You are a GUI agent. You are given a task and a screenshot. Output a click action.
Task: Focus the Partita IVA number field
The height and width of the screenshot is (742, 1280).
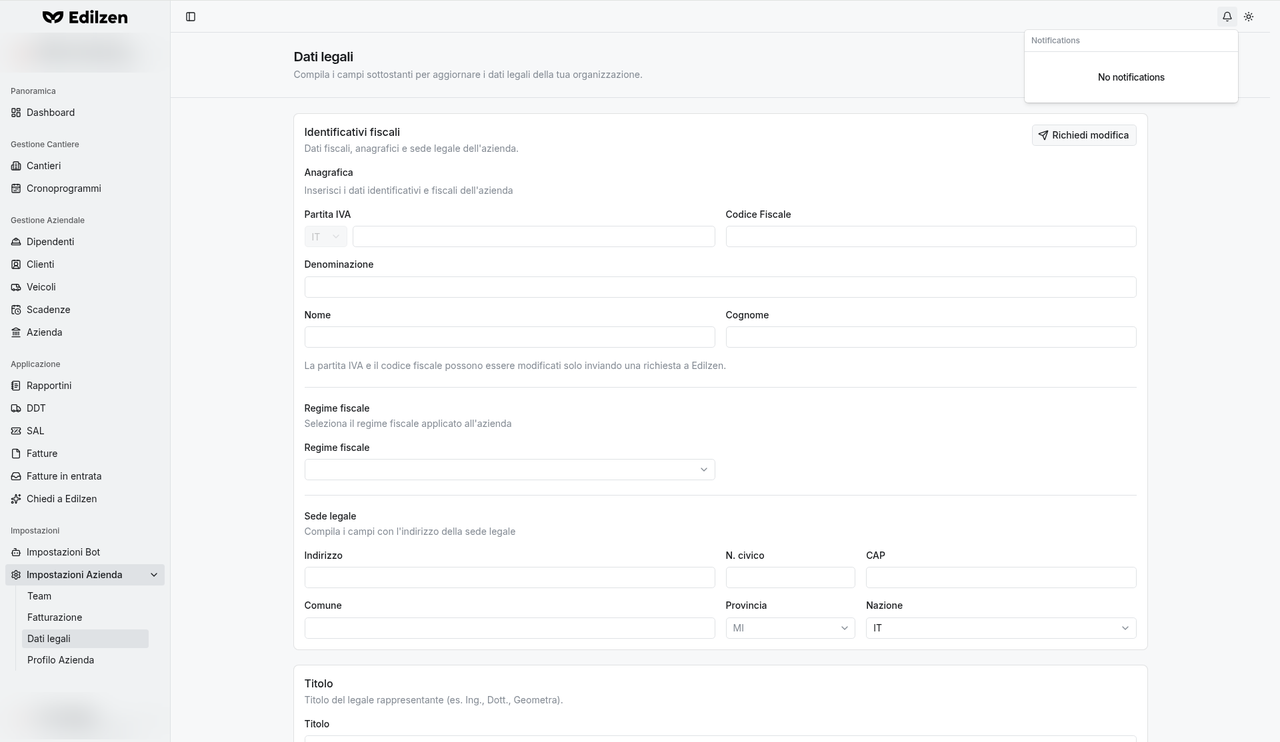click(x=533, y=237)
